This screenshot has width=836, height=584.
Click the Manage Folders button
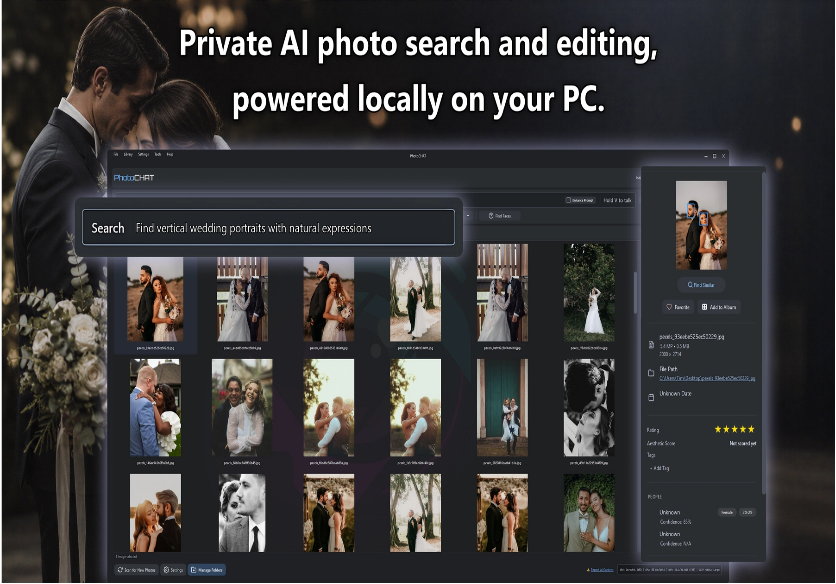pos(207,570)
